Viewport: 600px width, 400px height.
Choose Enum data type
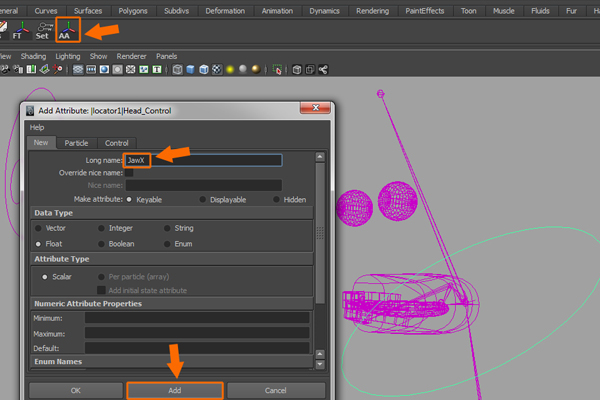[167, 244]
